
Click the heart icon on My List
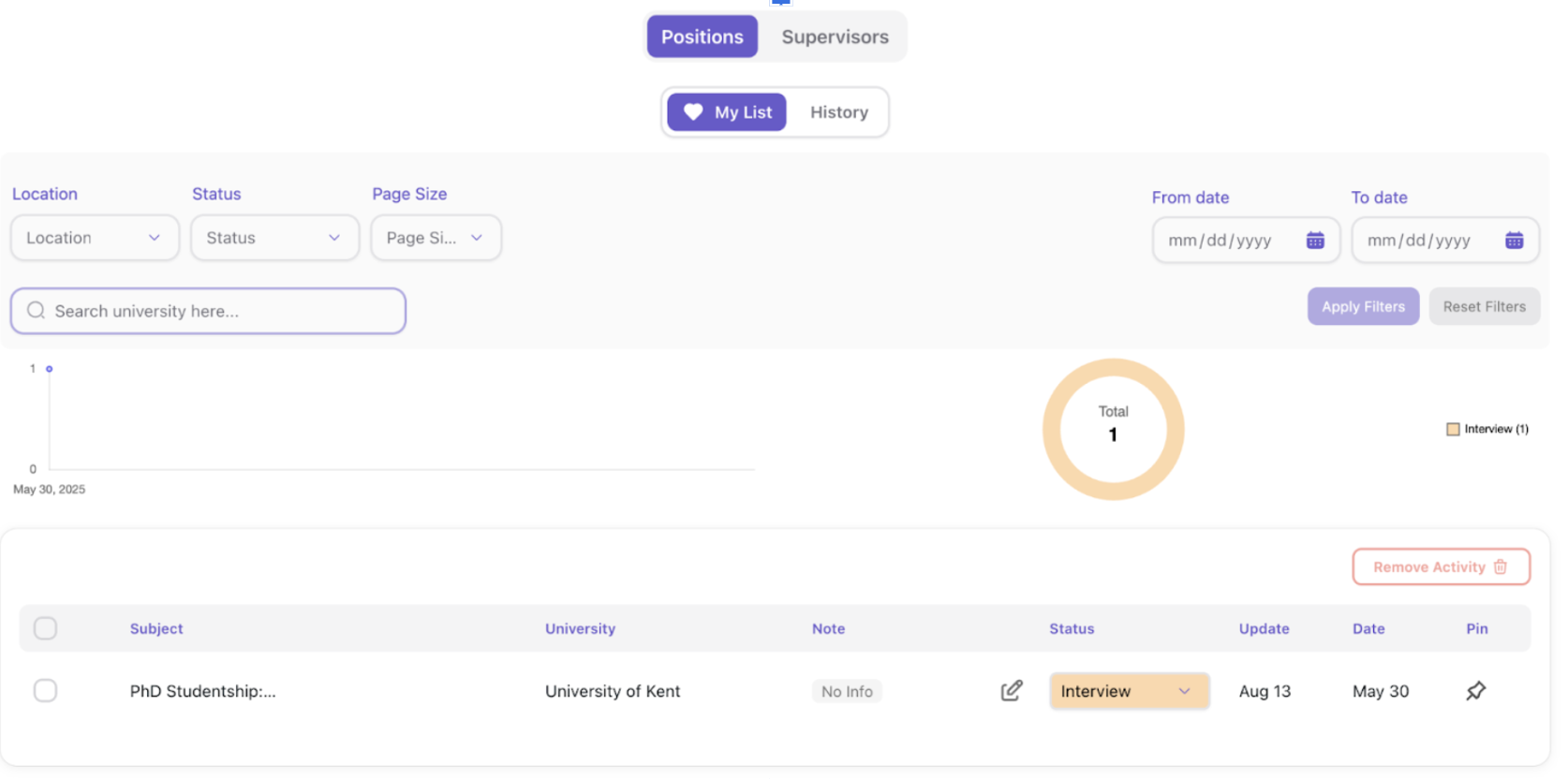693,112
